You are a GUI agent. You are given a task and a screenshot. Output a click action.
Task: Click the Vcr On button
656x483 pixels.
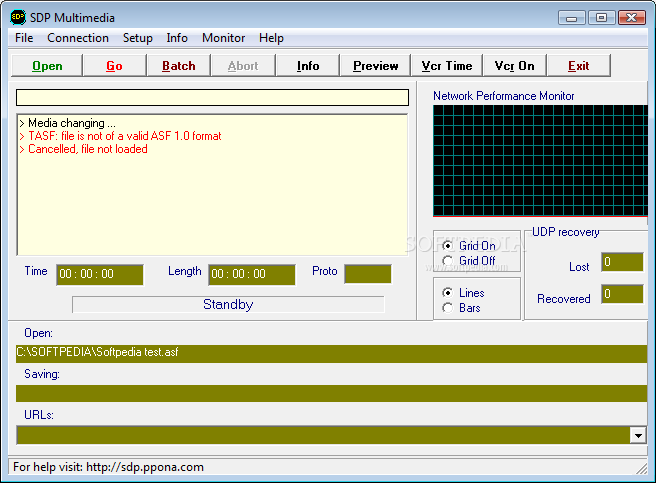pyautogui.click(x=515, y=66)
